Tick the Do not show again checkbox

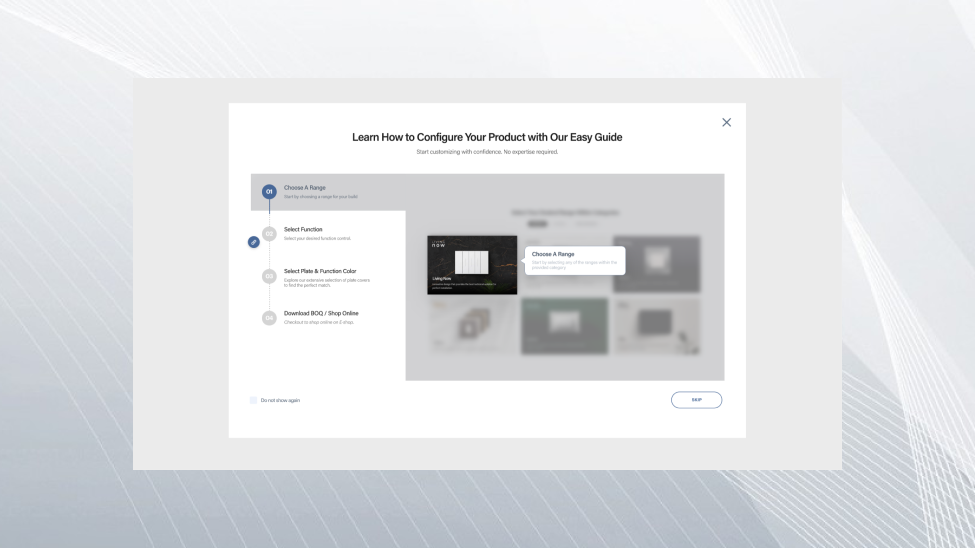point(253,400)
